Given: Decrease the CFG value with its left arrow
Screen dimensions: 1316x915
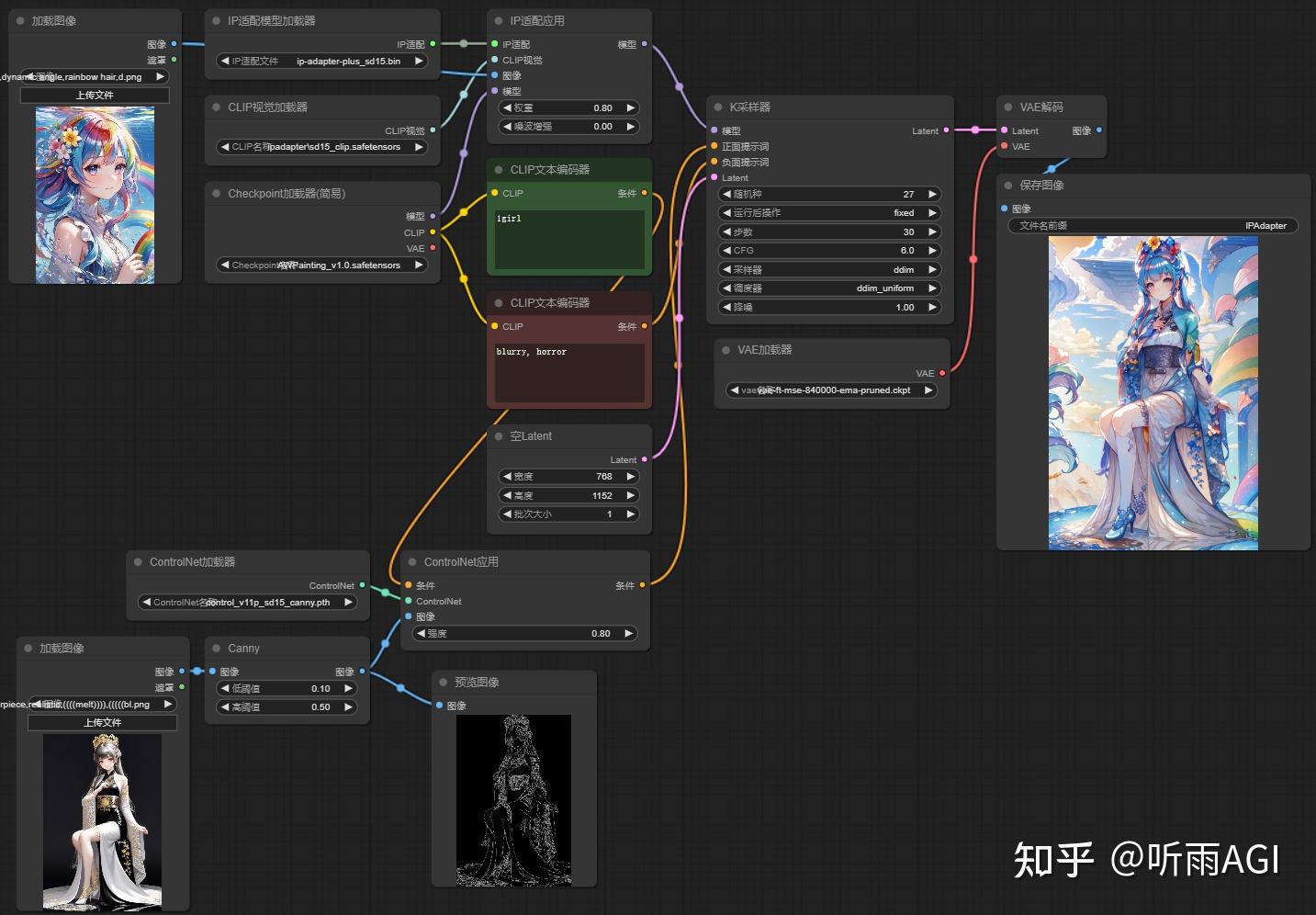Looking at the screenshot, I should (726, 251).
